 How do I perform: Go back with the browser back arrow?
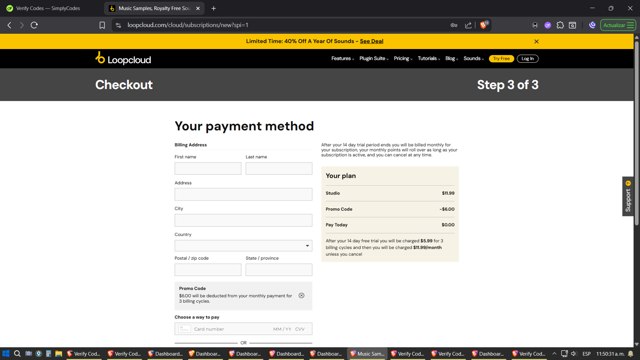click(x=9, y=25)
